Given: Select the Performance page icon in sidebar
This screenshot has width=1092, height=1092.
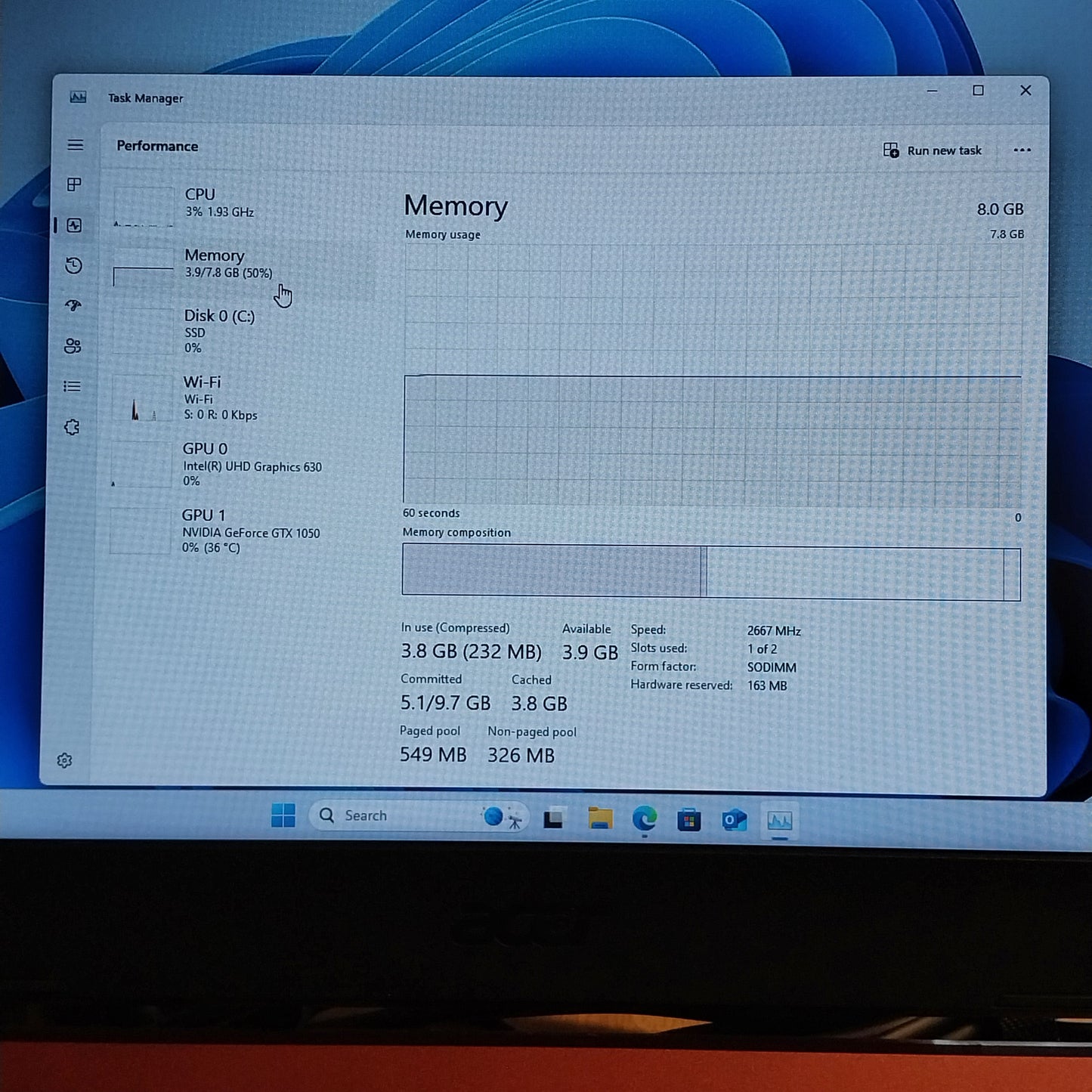Looking at the screenshot, I should coord(74,225).
